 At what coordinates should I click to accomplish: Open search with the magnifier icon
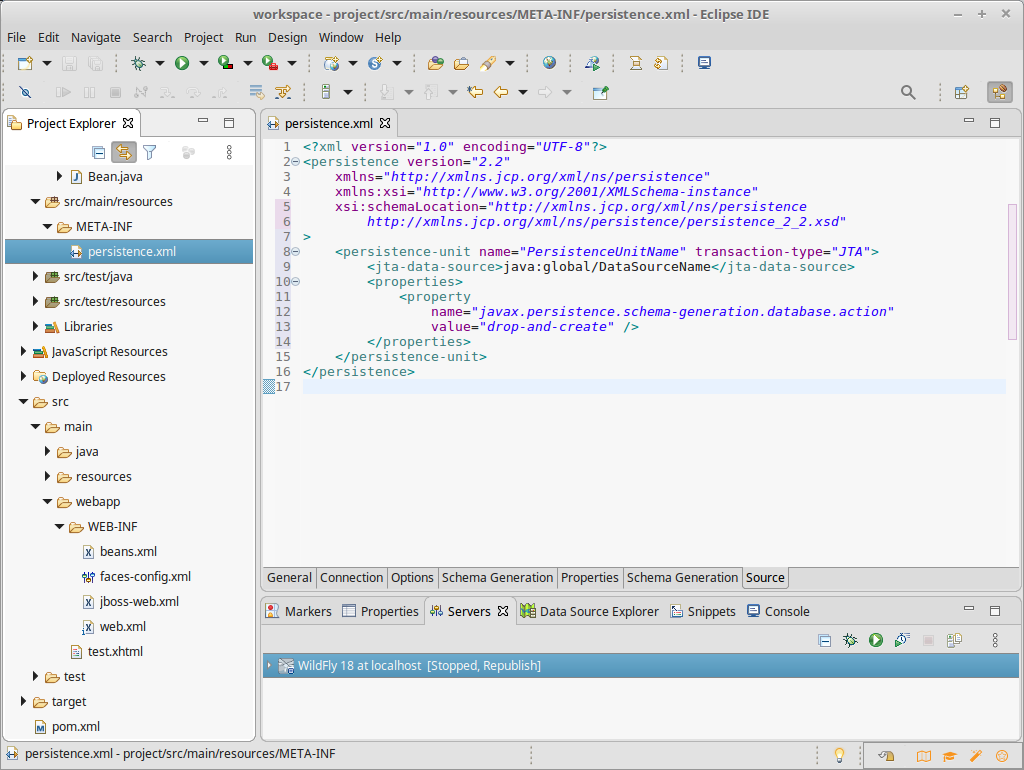click(x=908, y=91)
